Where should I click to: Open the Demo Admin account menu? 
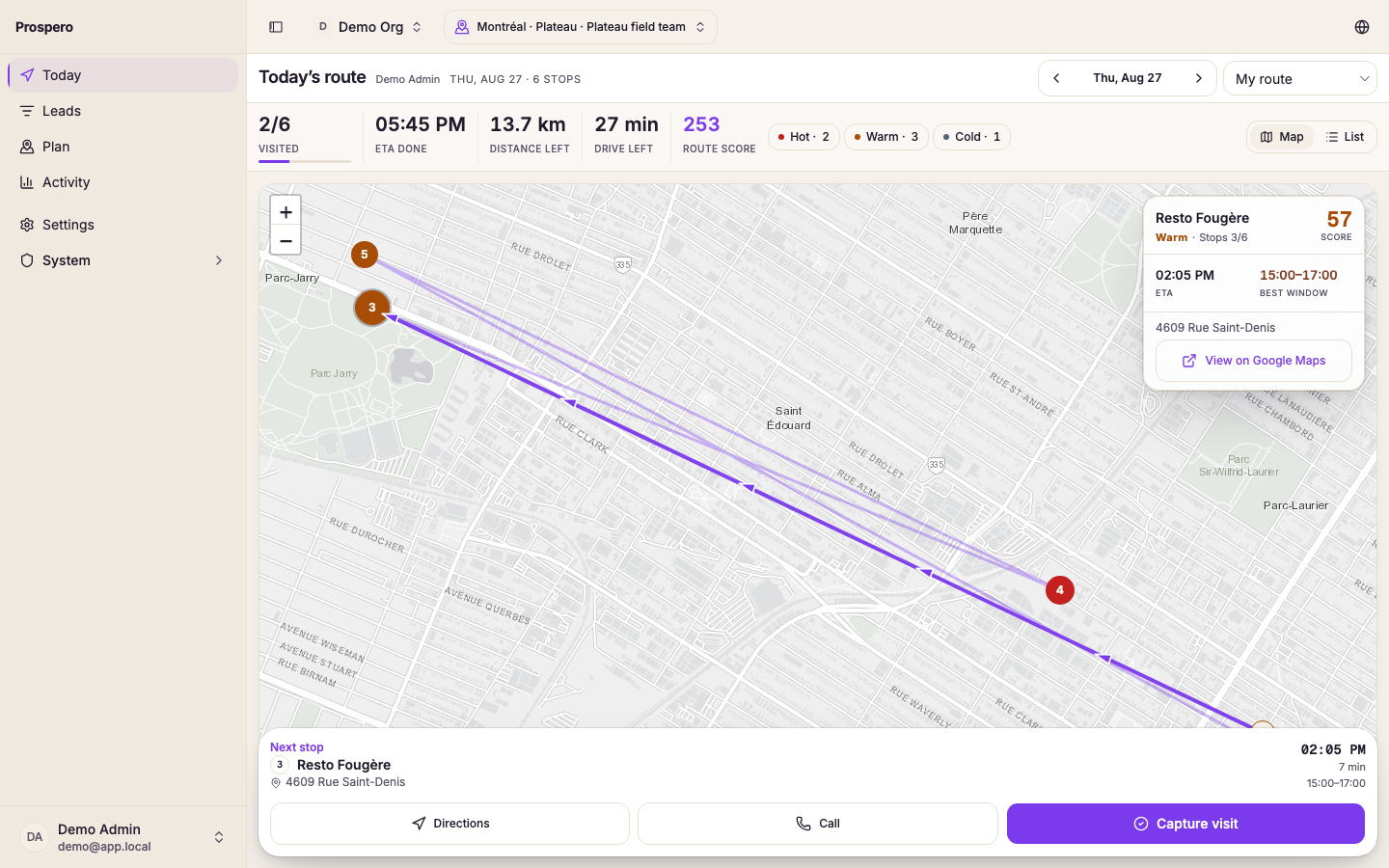(123, 837)
